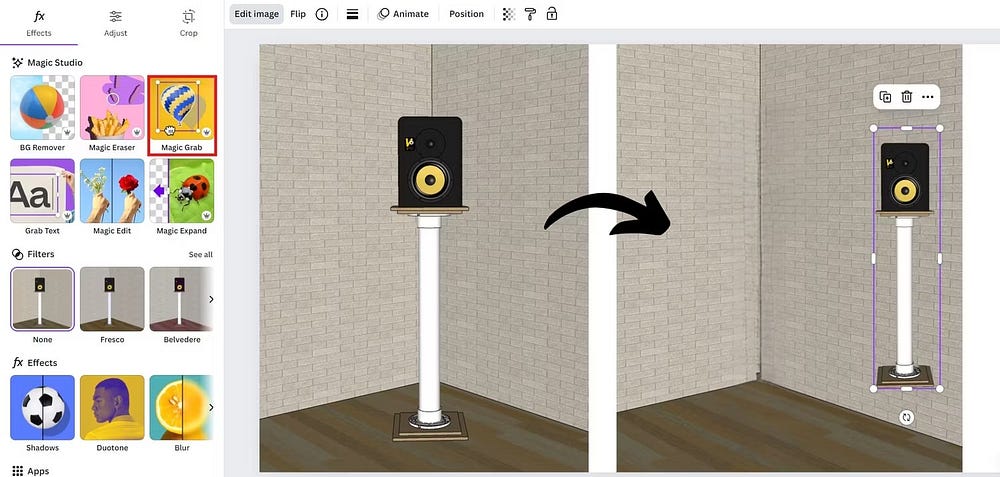This screenshot has height=477, width=1000.
Task: Open the image info icon
Action: tap(322, 14)
